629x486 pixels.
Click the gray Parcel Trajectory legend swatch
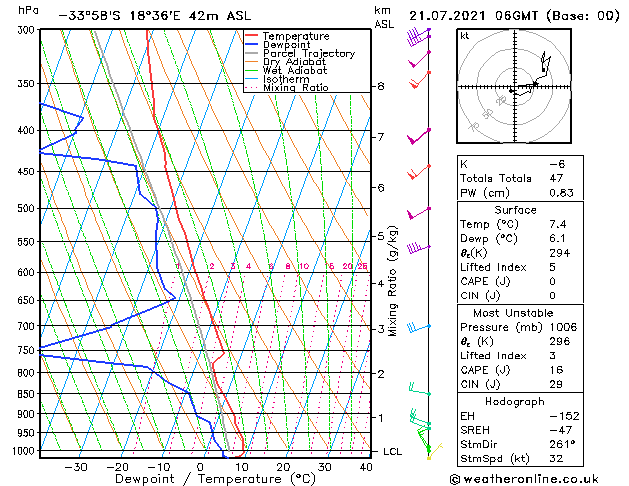pos(252,53)
